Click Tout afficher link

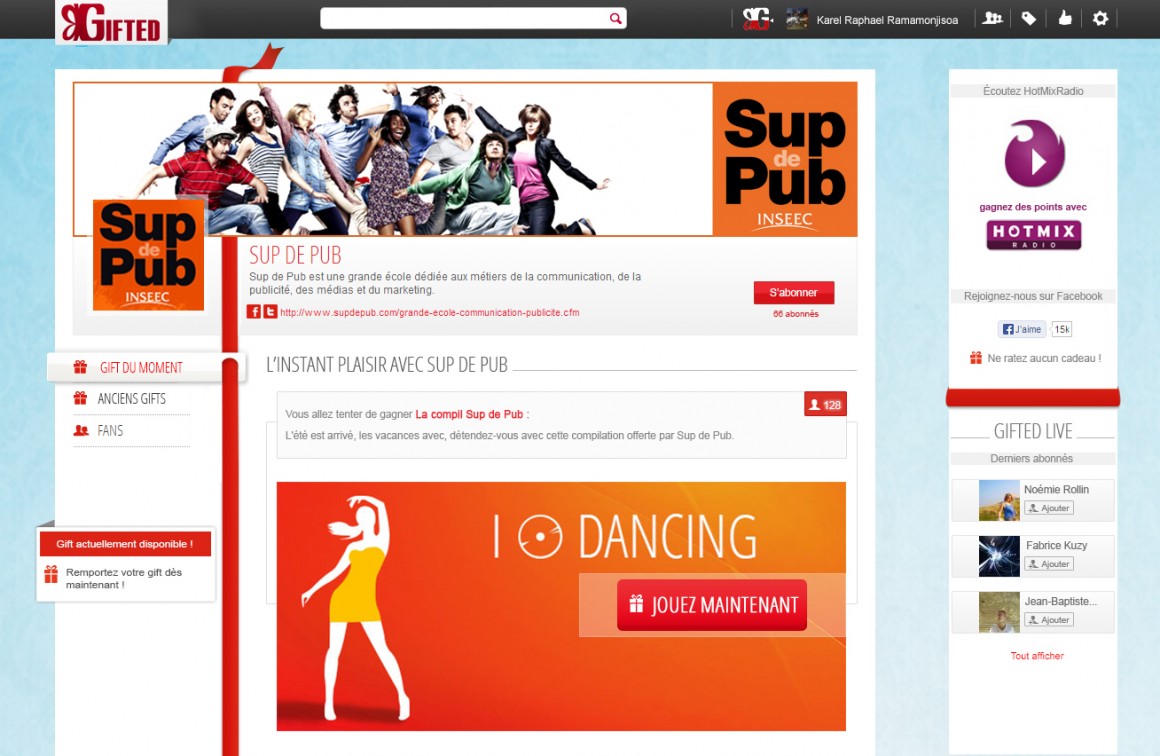click(1037, 655)
